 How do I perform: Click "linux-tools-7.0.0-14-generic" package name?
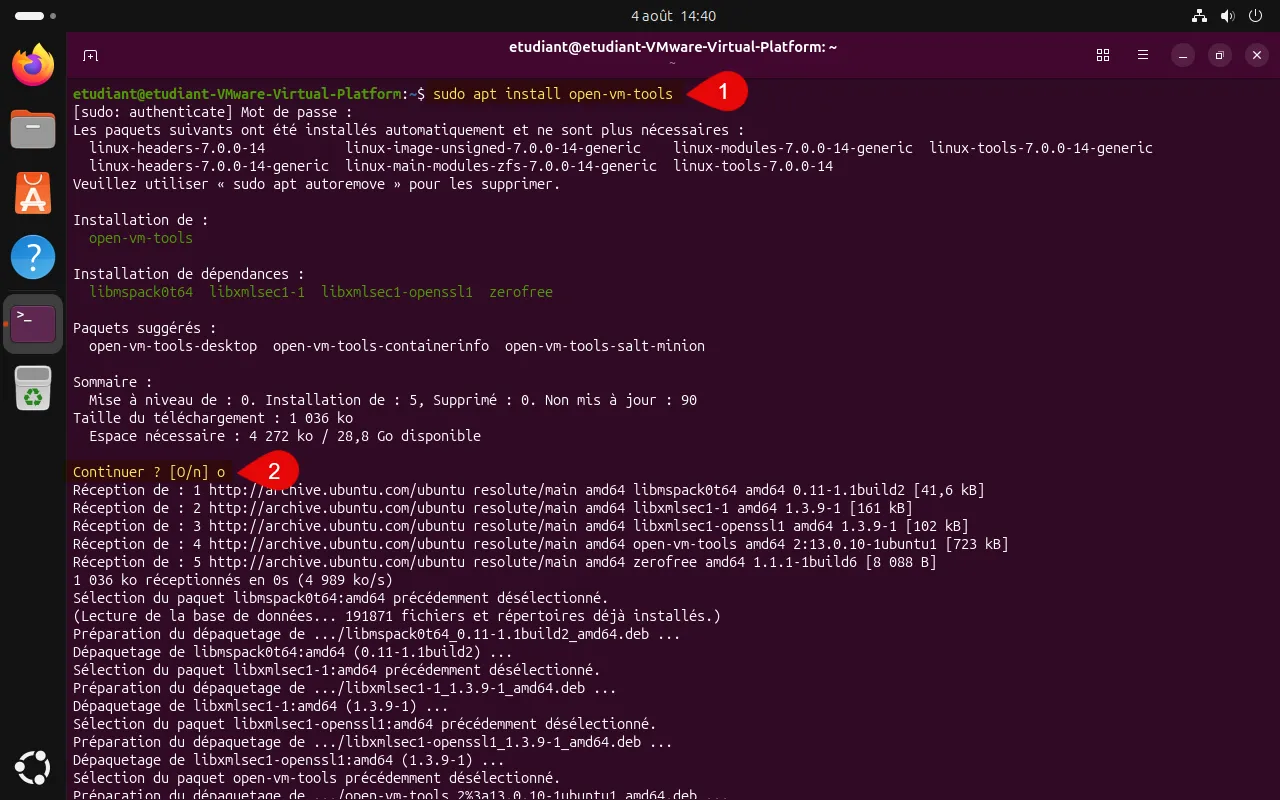coord(1041,148)
